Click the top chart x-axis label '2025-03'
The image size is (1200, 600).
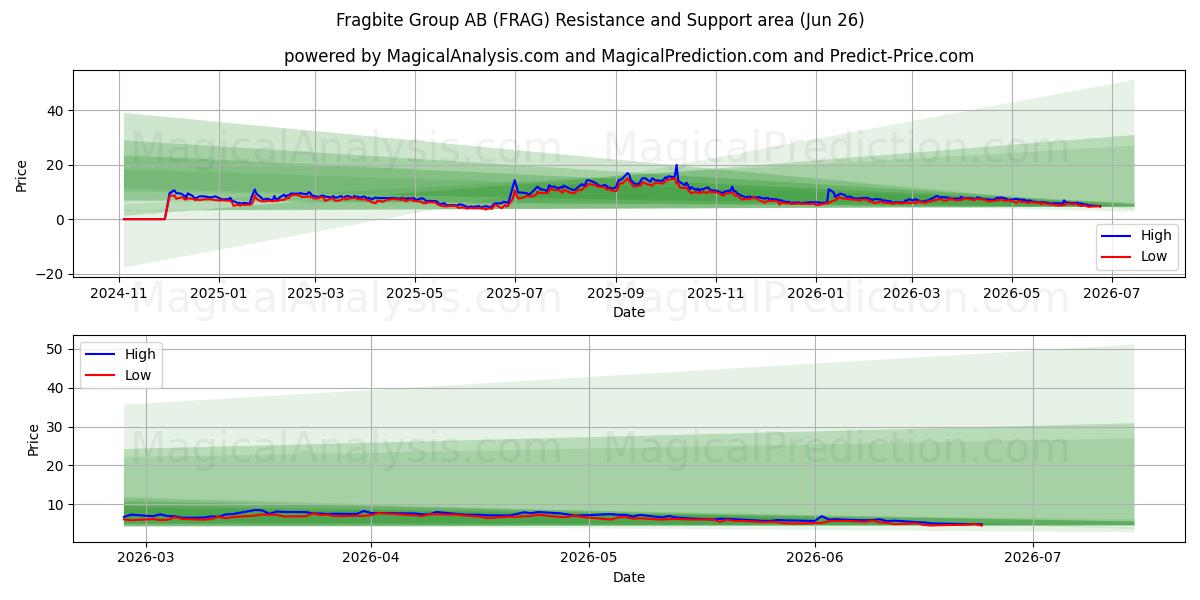coord(315,293)
